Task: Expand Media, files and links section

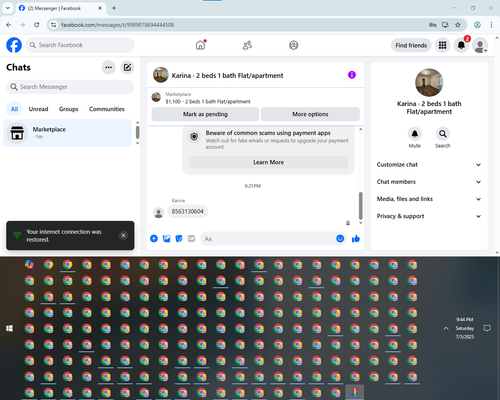Action: coord(429,199)
